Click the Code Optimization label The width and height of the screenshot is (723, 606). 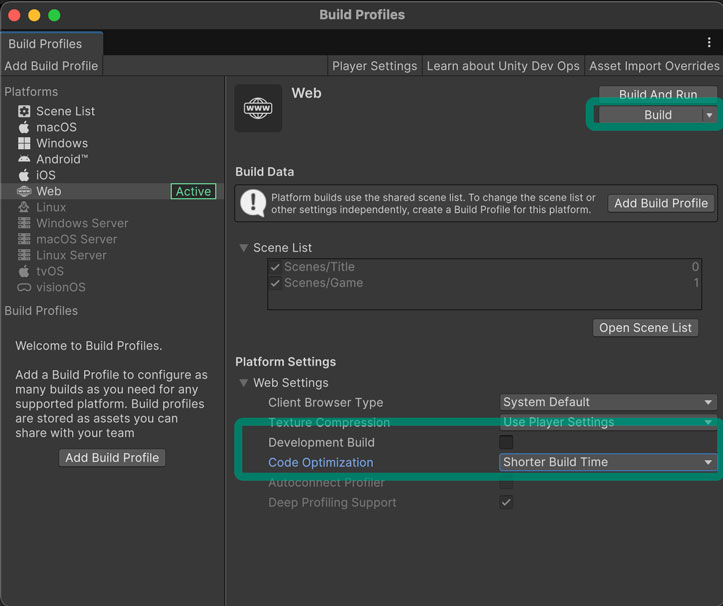coord(320,462)
